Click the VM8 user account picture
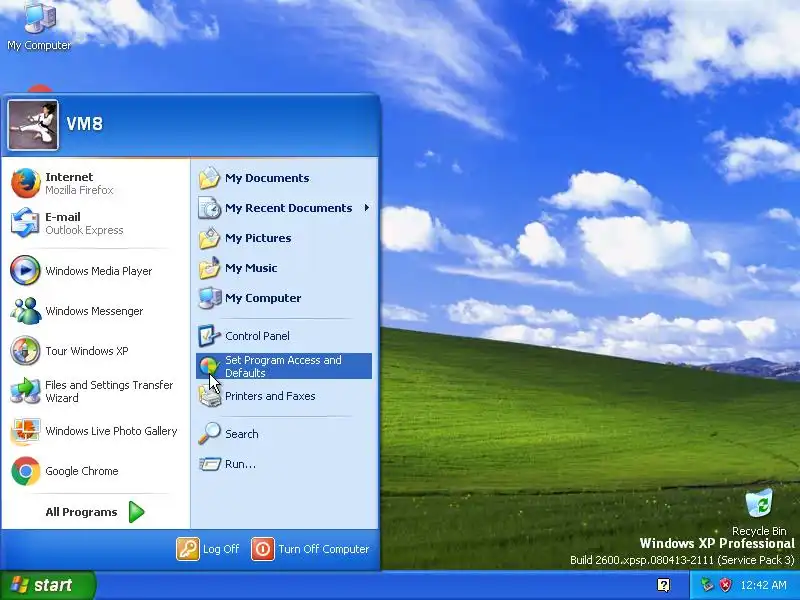 coord(33,125)
